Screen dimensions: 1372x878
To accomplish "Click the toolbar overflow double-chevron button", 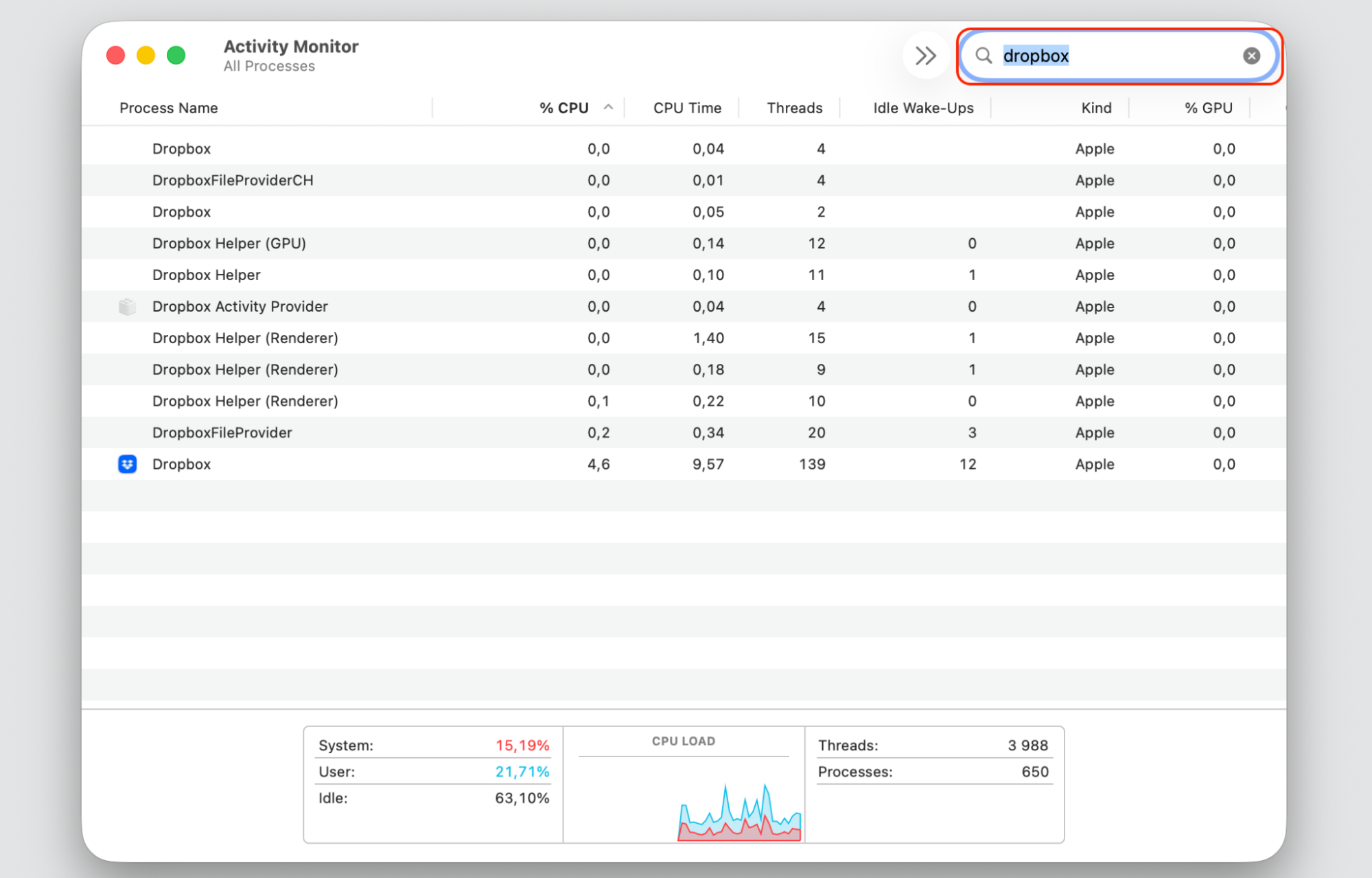I will click(x=925, y=56).
